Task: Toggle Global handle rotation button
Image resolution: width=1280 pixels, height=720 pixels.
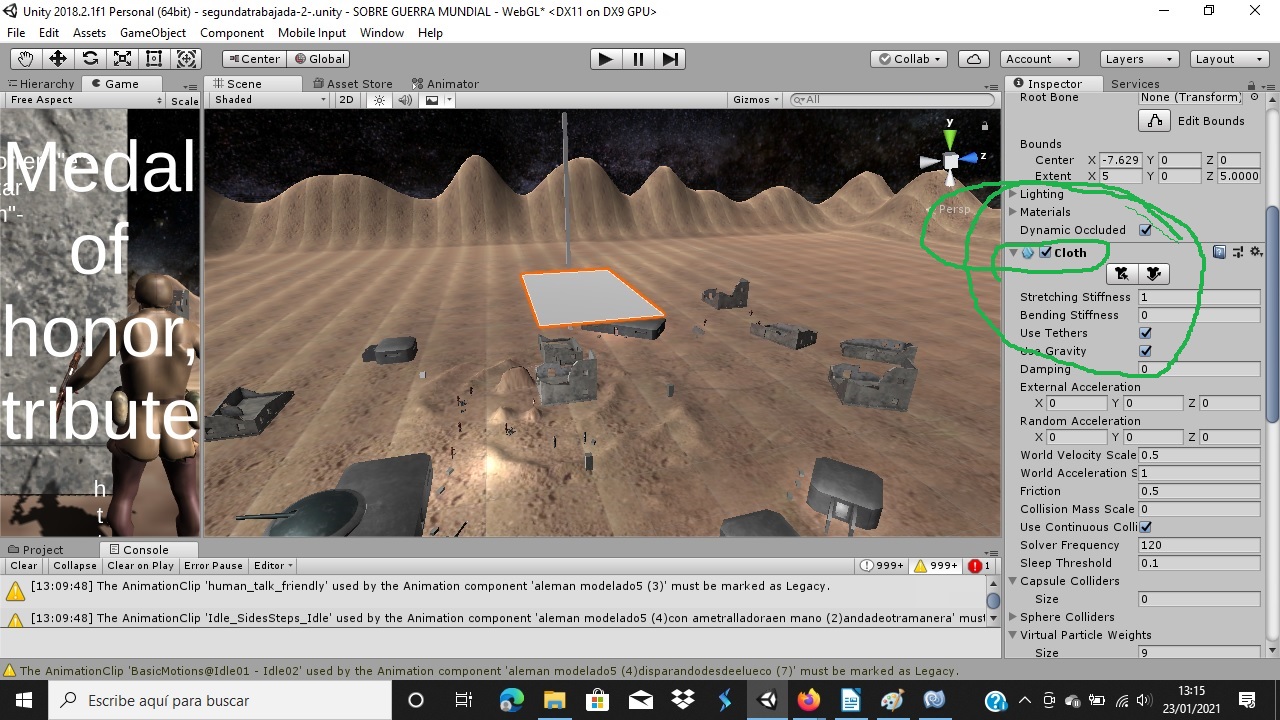Action: click(x=318, y=59)
